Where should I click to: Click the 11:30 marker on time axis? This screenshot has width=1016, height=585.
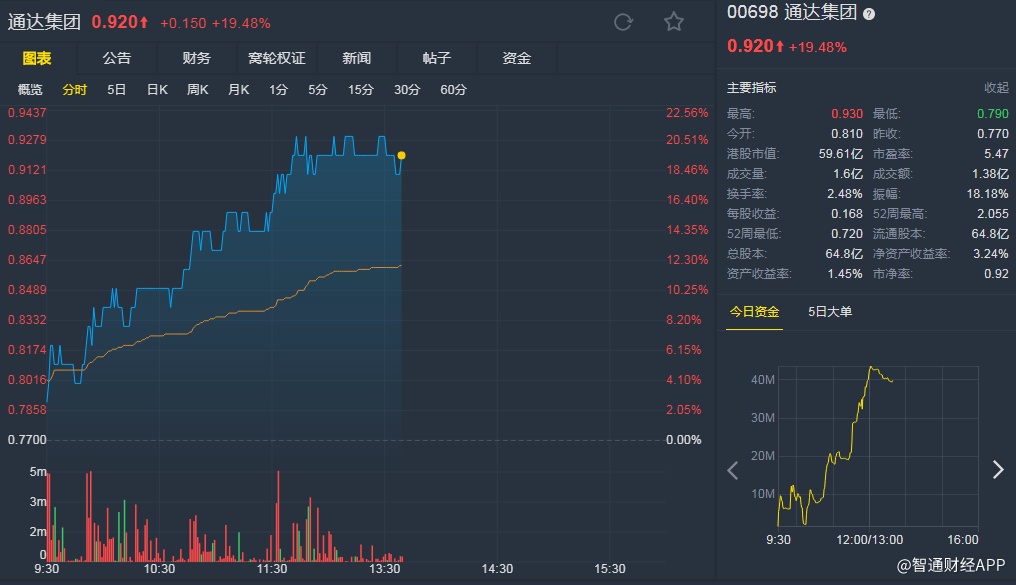(272, 569)
